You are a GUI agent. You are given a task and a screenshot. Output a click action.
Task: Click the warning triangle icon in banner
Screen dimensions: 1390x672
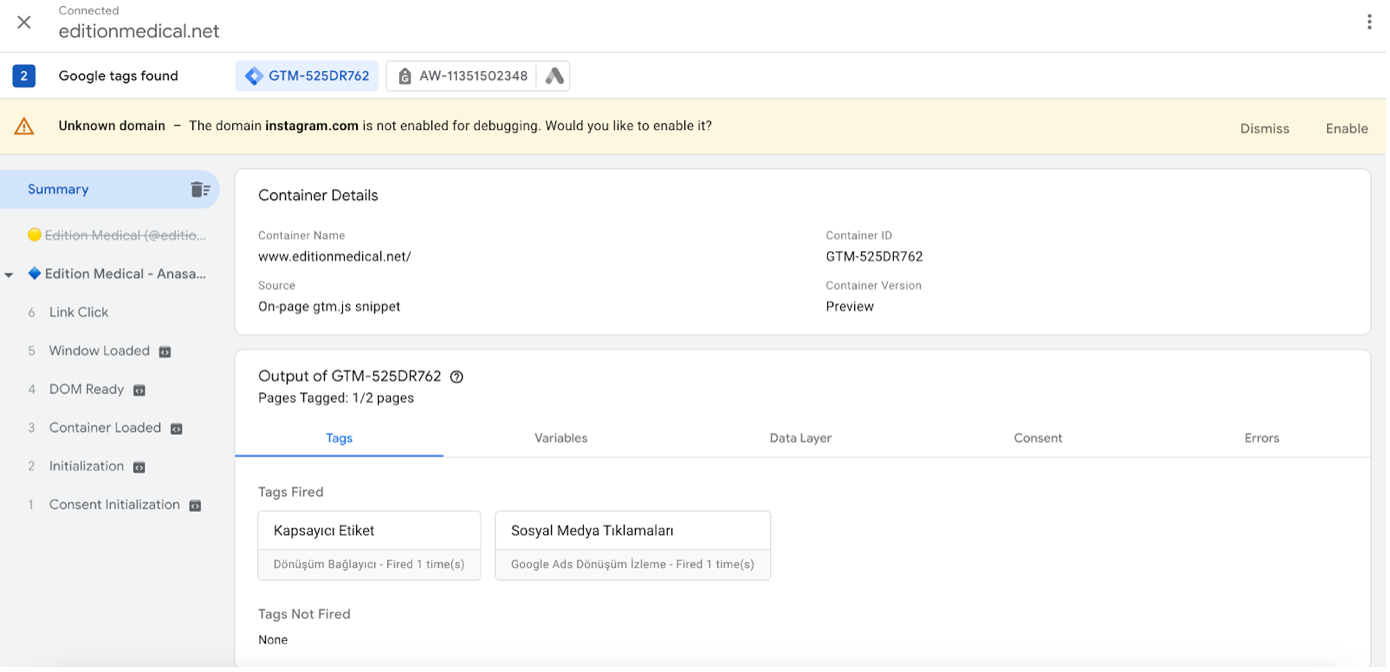24,127
